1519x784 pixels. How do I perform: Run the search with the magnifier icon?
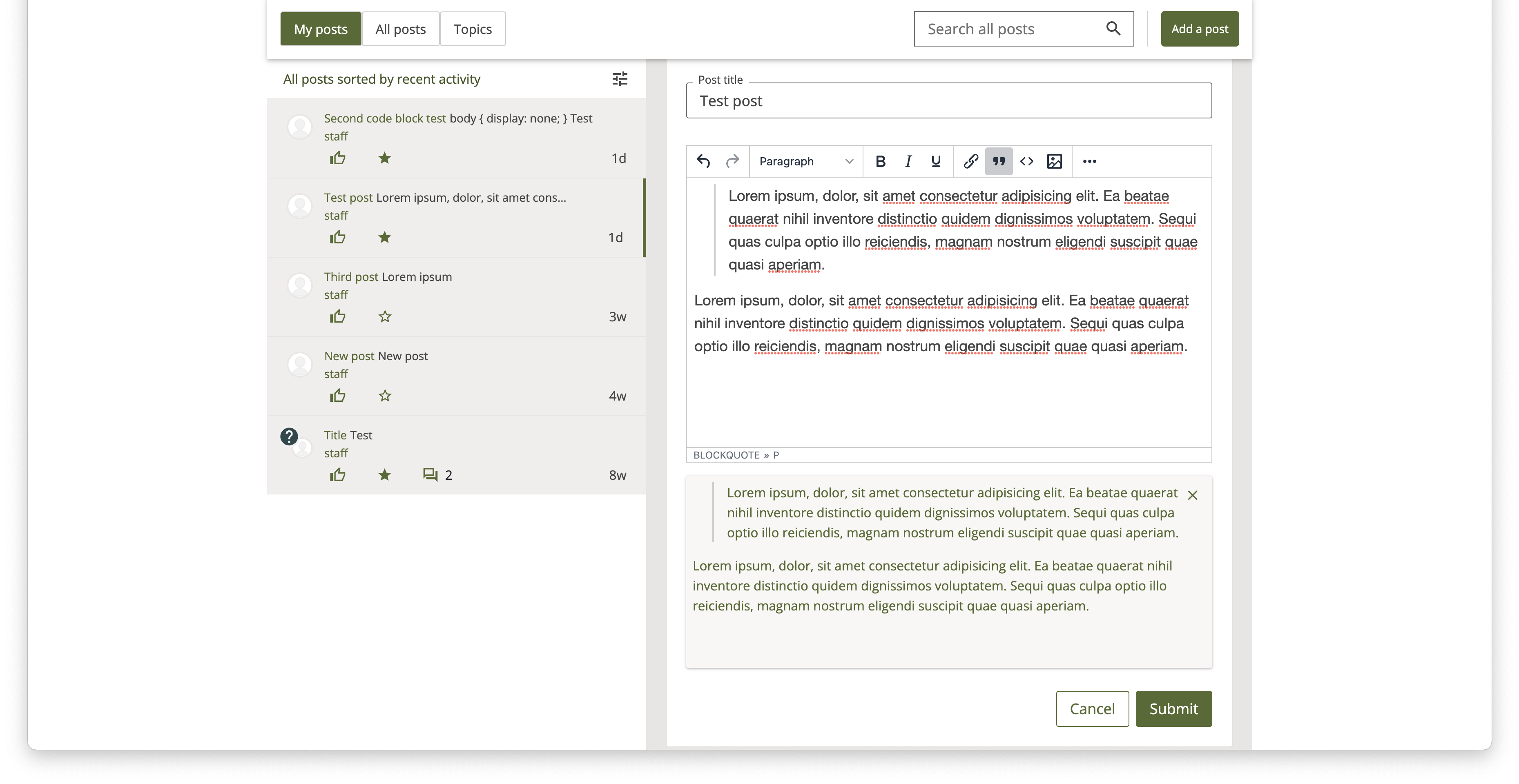click(1113, 28)
